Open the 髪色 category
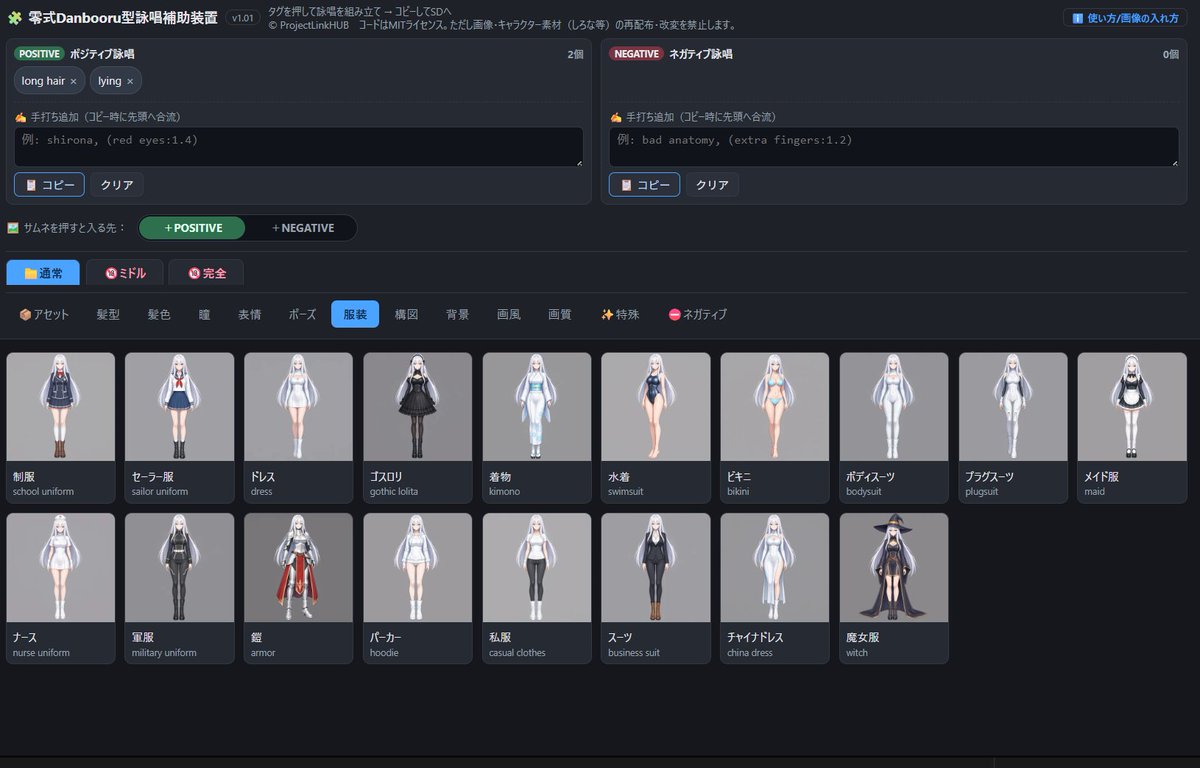Viewport: 1200px width, 768px height. 159,314
